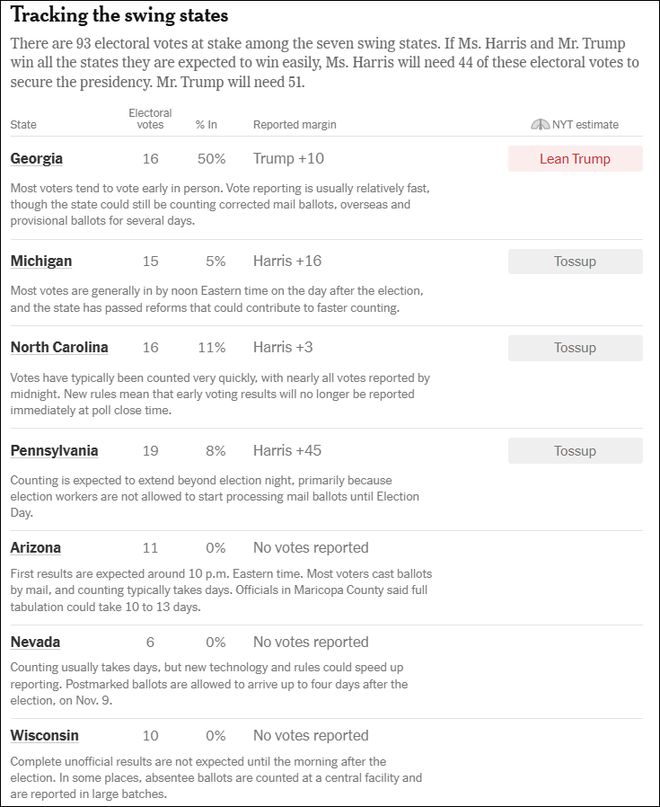Click the State column header
Screen dimensions: 660x807
pos(23,125)
